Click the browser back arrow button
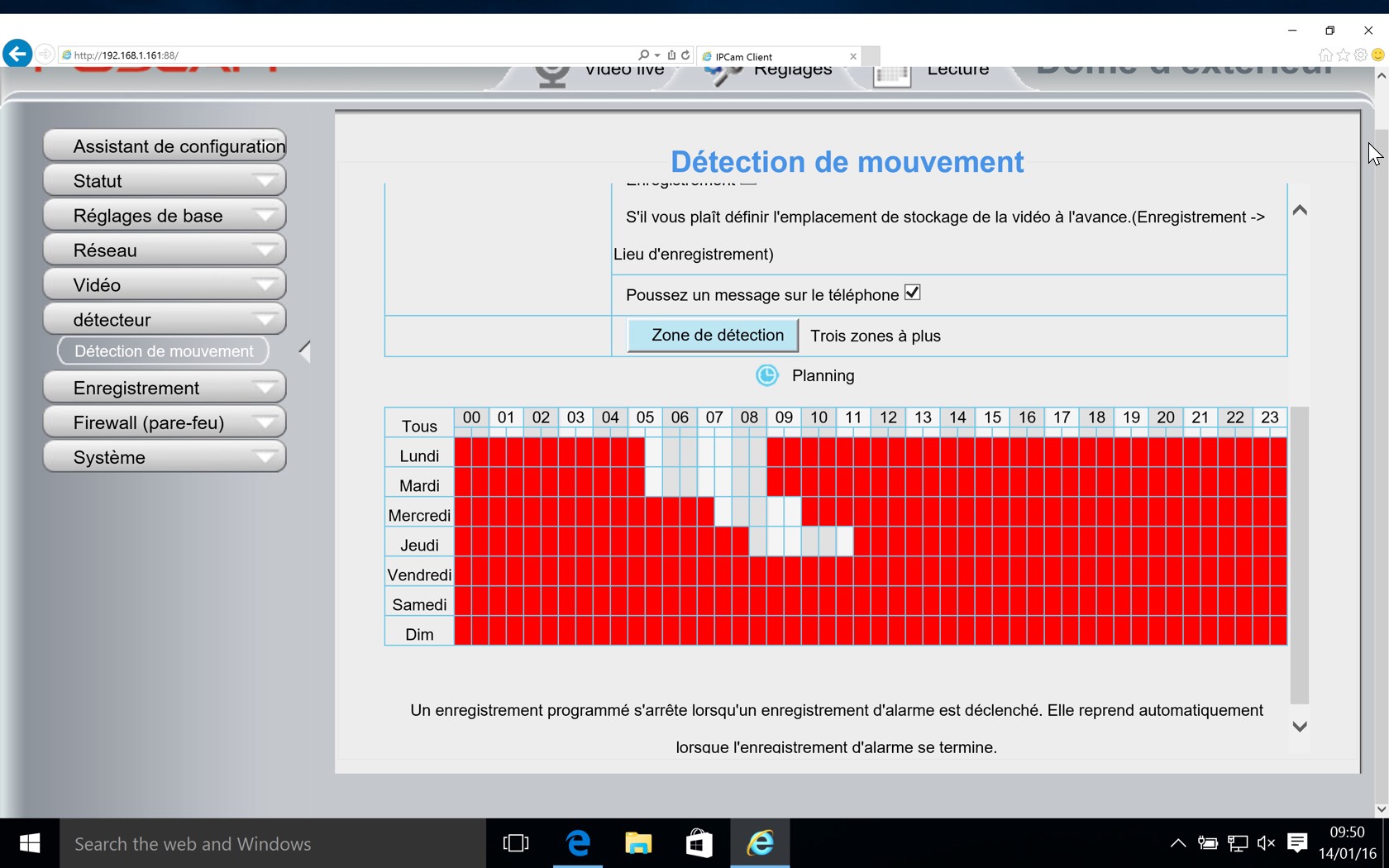Viewport: 1389px width, 868px height. pyautogui.click(x=17, y=55)
